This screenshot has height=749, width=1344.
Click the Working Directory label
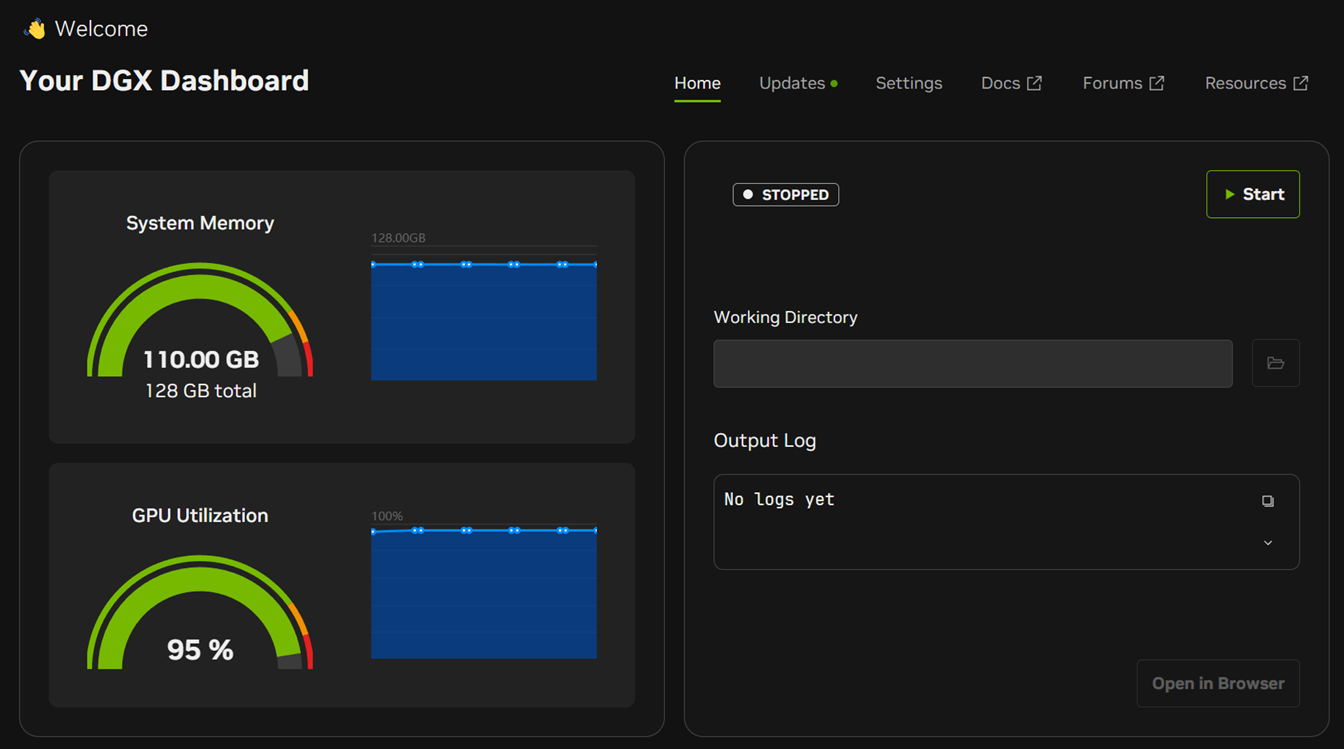point(786,317)
